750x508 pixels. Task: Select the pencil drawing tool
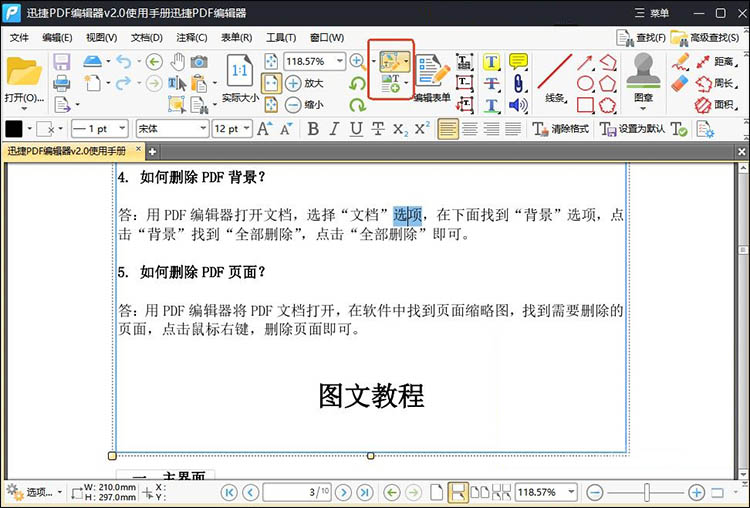tap(680, 62)
